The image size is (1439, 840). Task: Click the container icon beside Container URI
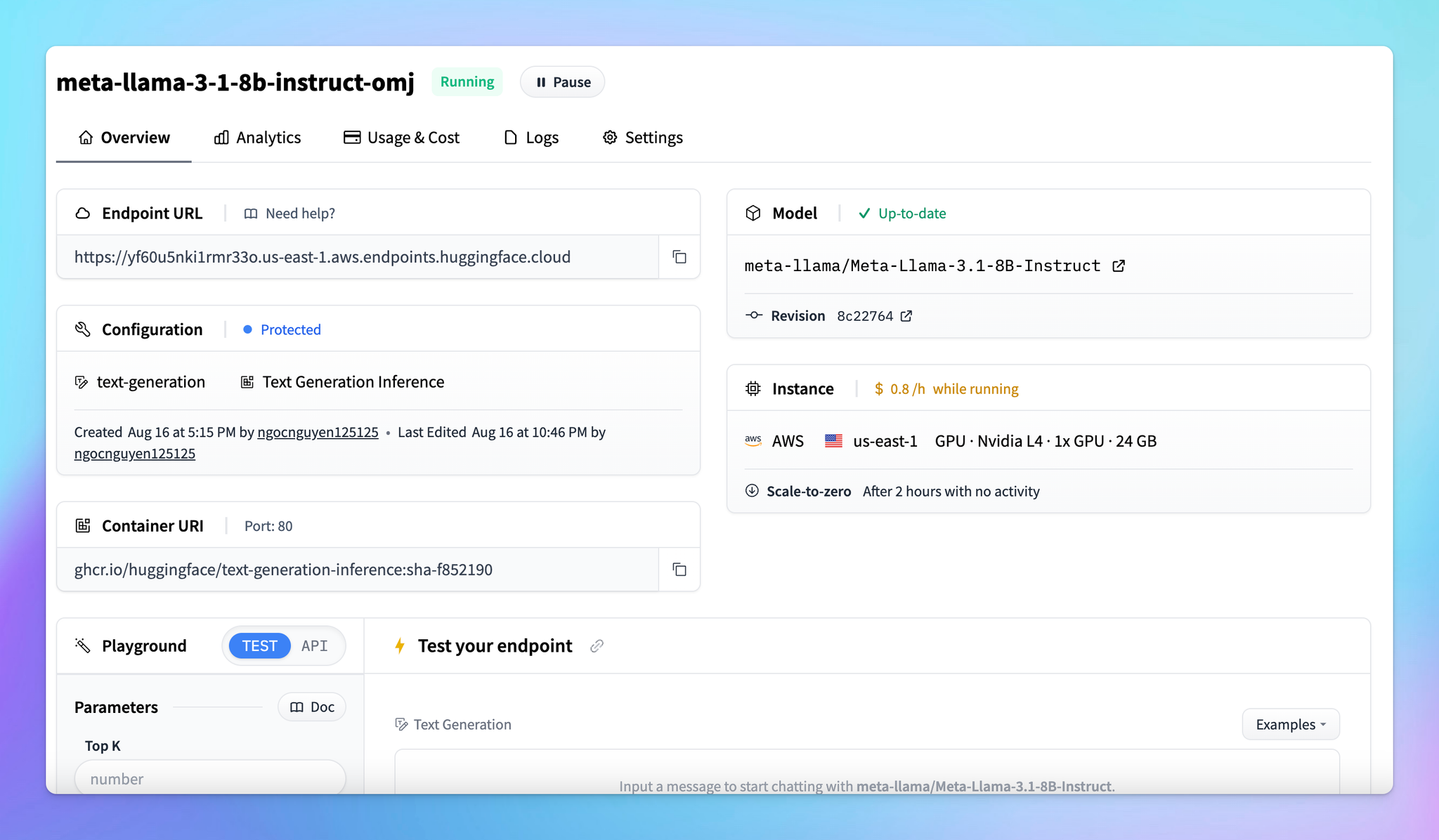click(83, 526)
